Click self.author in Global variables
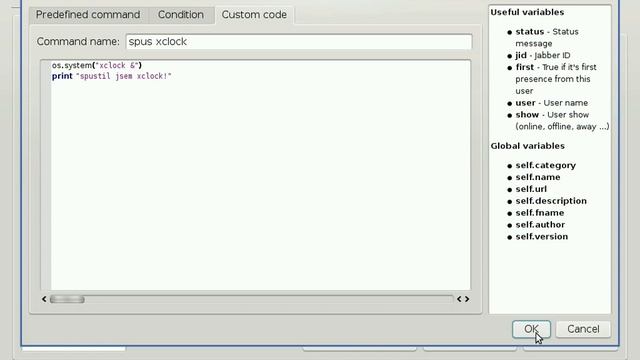Image resolution: width=640 pixels, height=360 pixels. coord(540,224)
